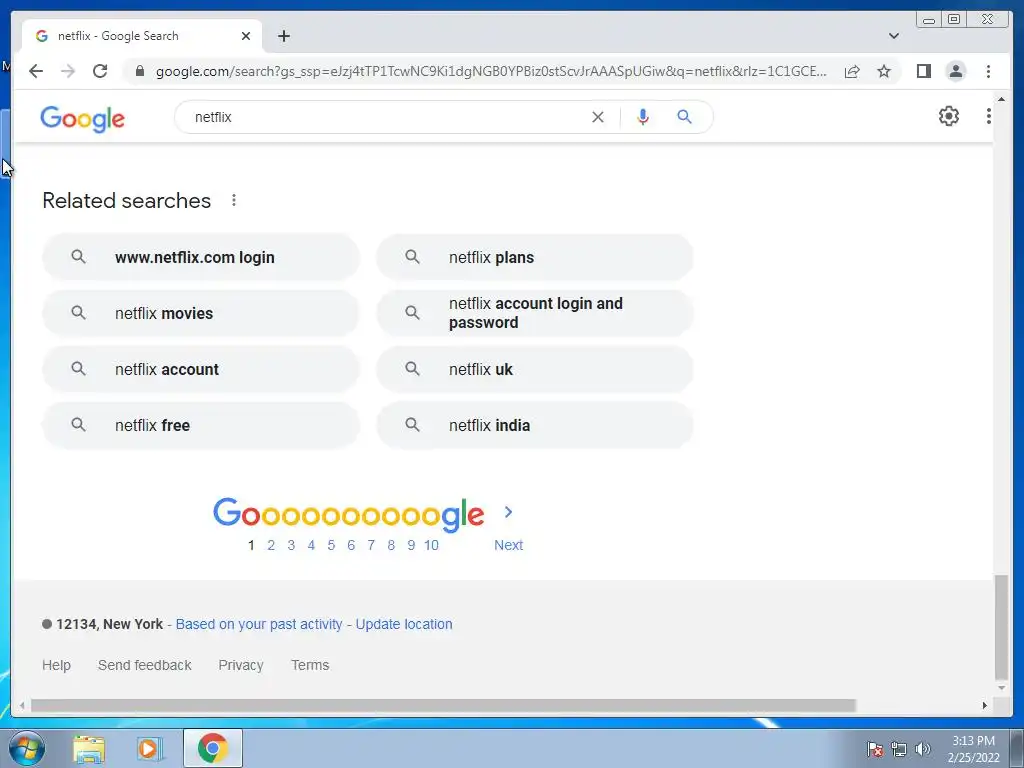Search related: netflix movies
This screenshot has width=1024, height=768.
pos(200,313)
